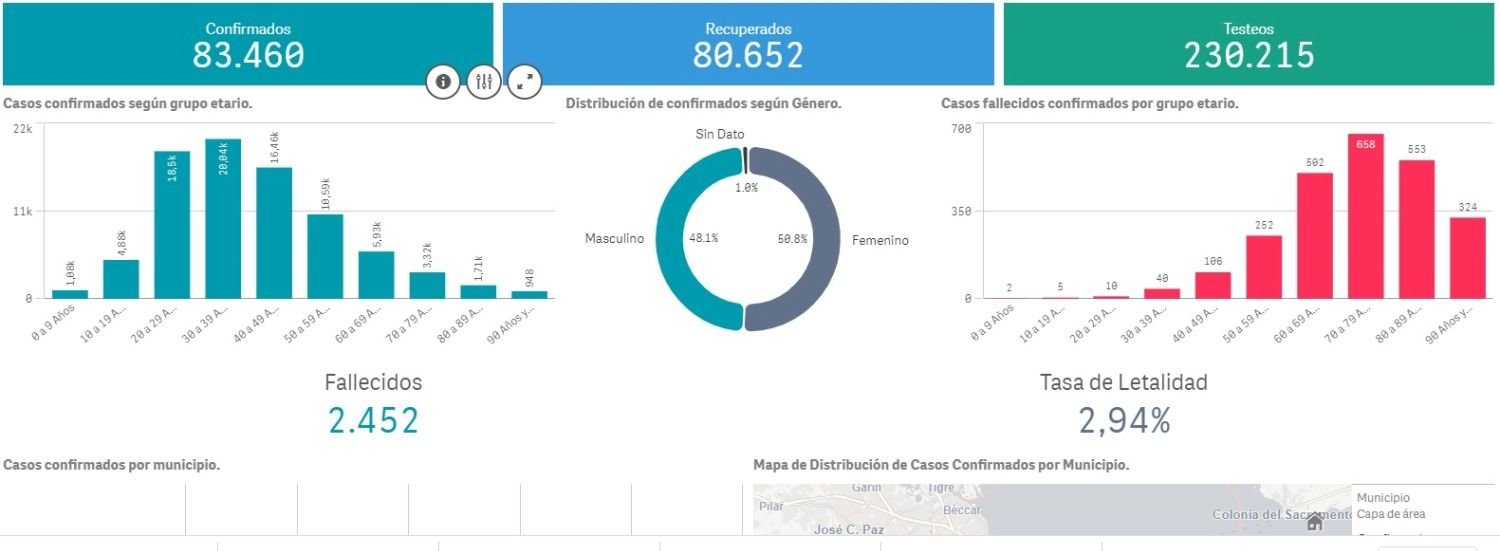Viewport: 1500px width, 551px height.
Task: Click the 5,93k bar in the confirmed chart
Action: click(x=376, y=274)
